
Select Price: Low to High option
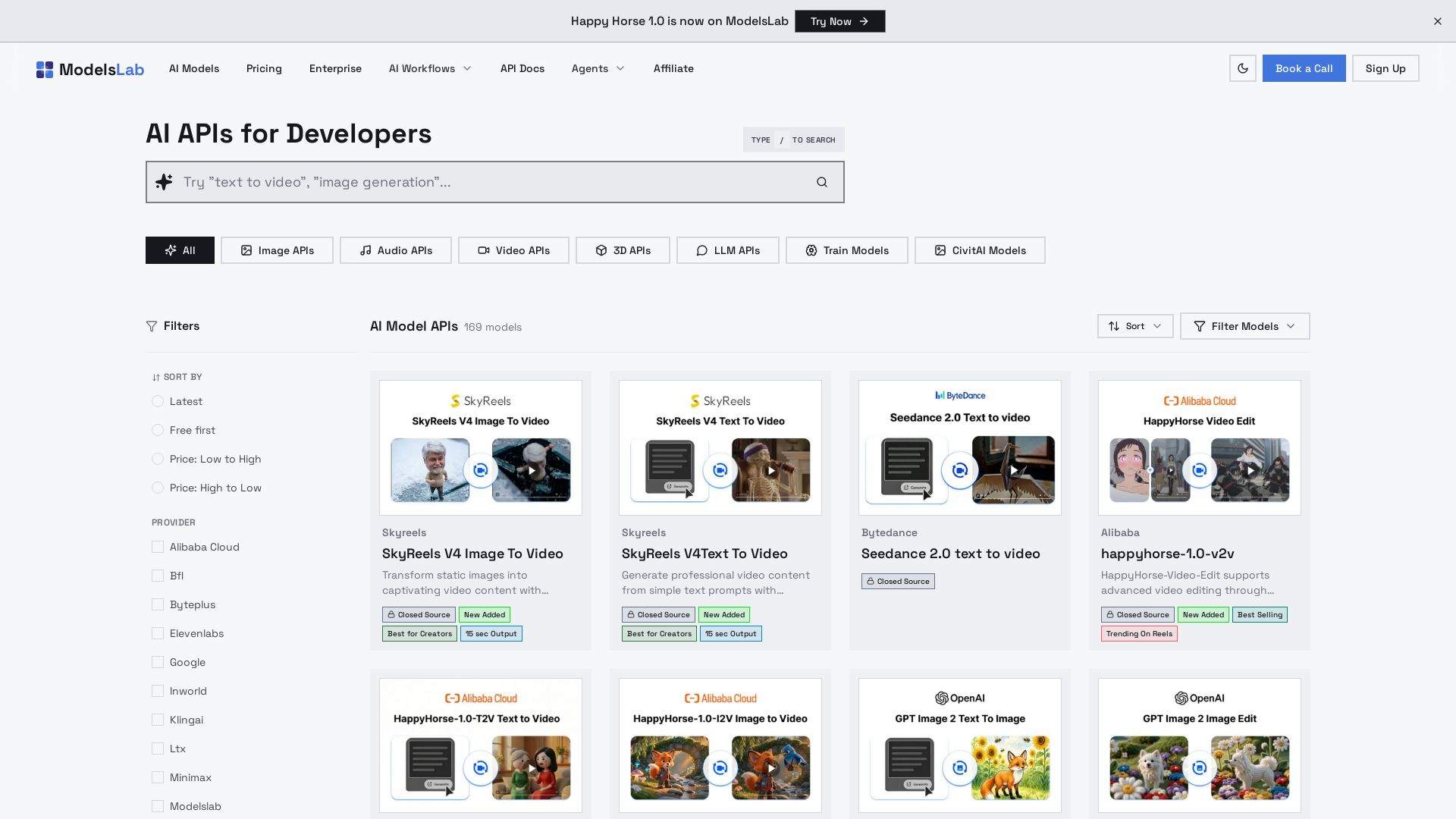158,459
